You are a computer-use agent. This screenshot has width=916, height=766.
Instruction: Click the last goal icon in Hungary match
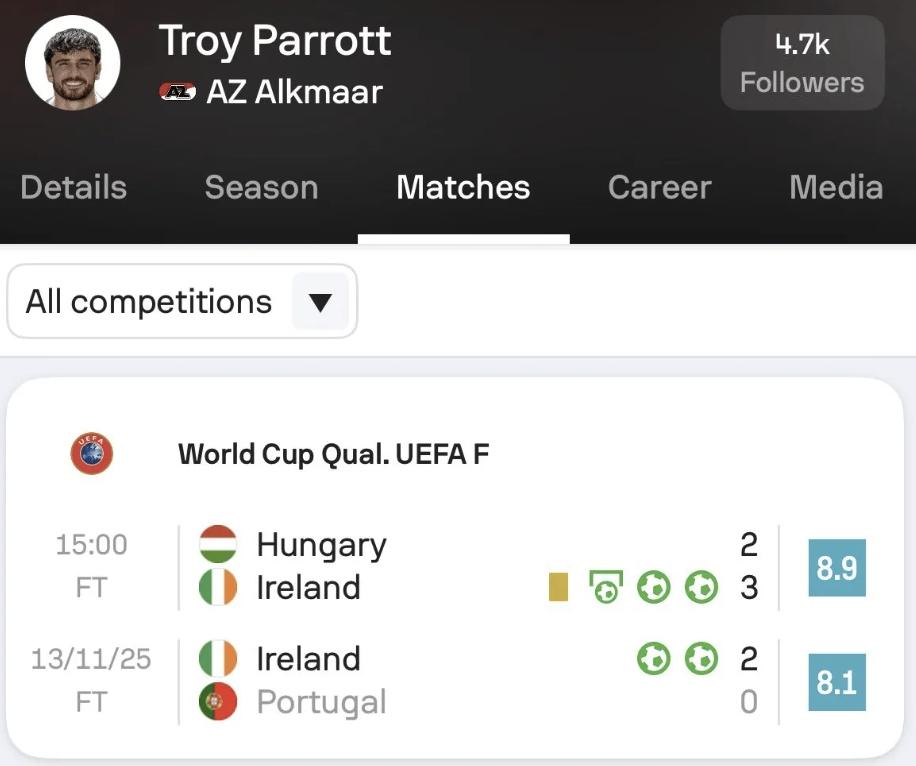[701, 587]
